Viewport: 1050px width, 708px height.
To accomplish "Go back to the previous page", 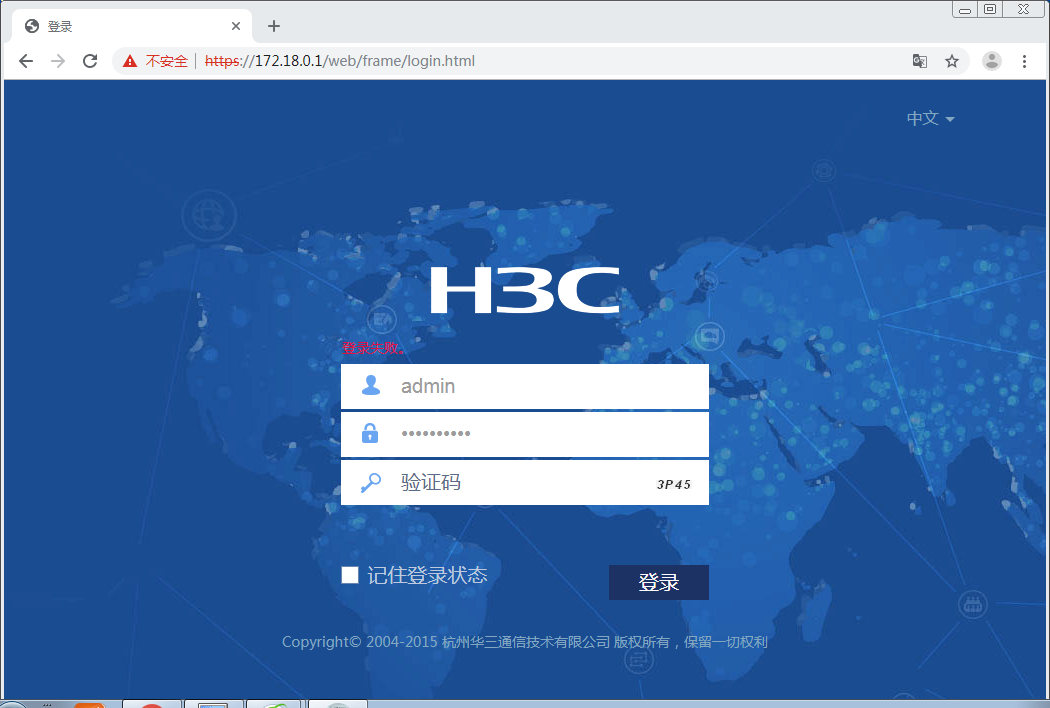I will [25, 61].
